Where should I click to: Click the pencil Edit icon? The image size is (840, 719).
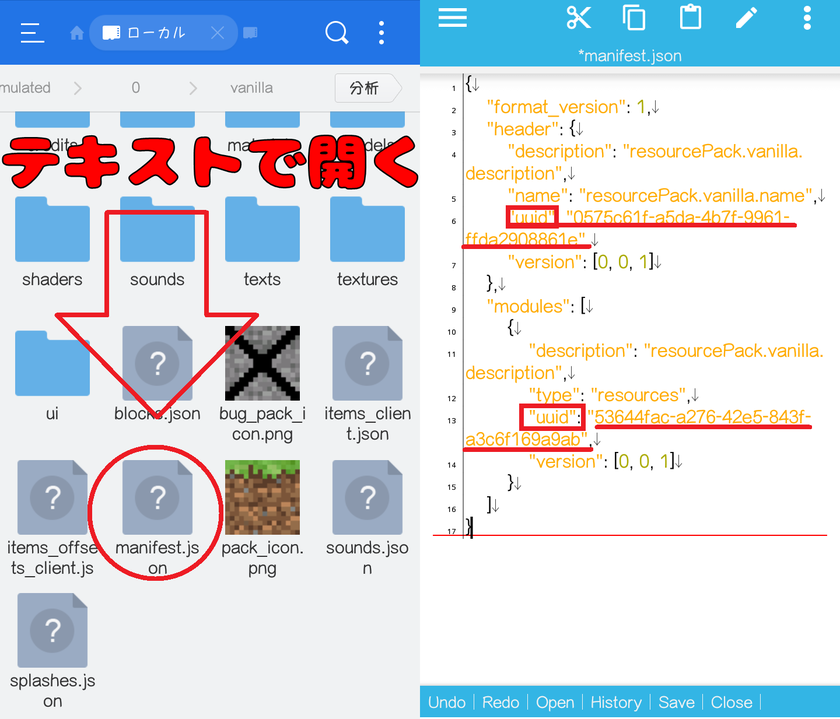[746, 18]
